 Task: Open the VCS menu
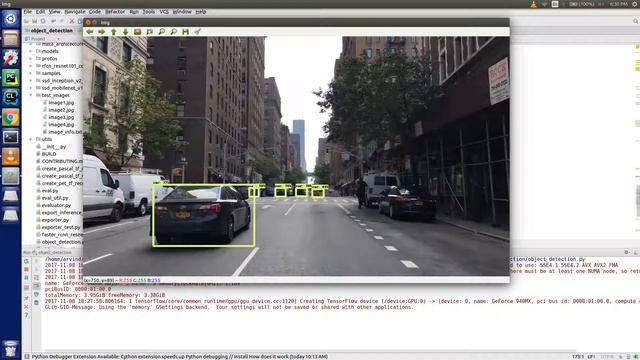pyautogui.click(x=164, y=12)
